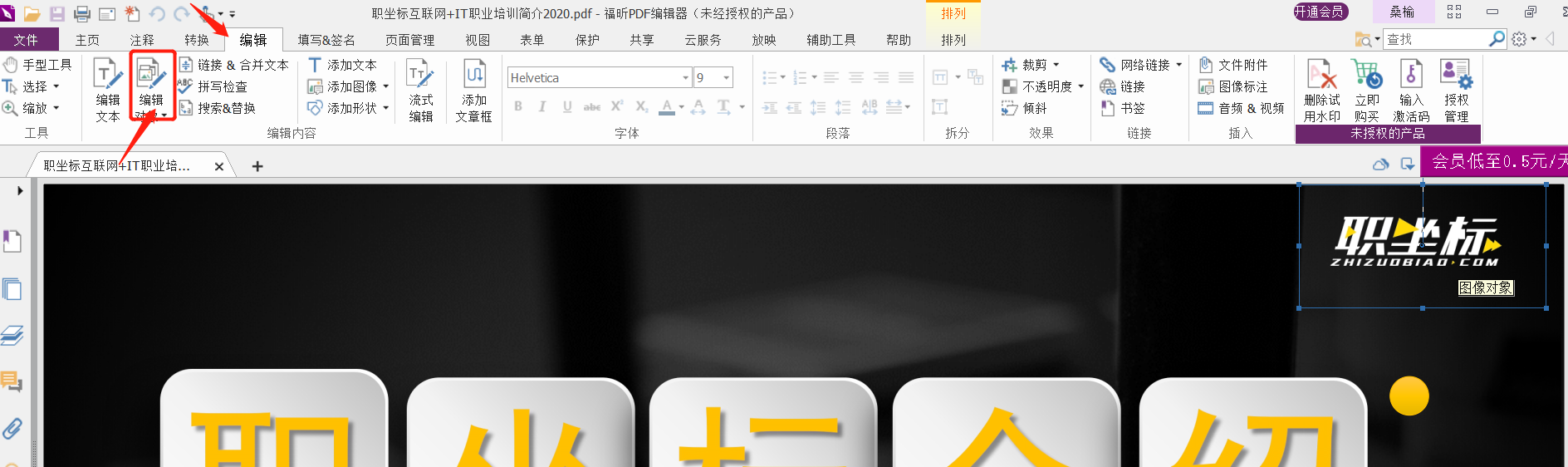Open the File (文件) menu
Image resolution: width=1568 pixels, height=467 pixels.
click(x=26, y=40)
